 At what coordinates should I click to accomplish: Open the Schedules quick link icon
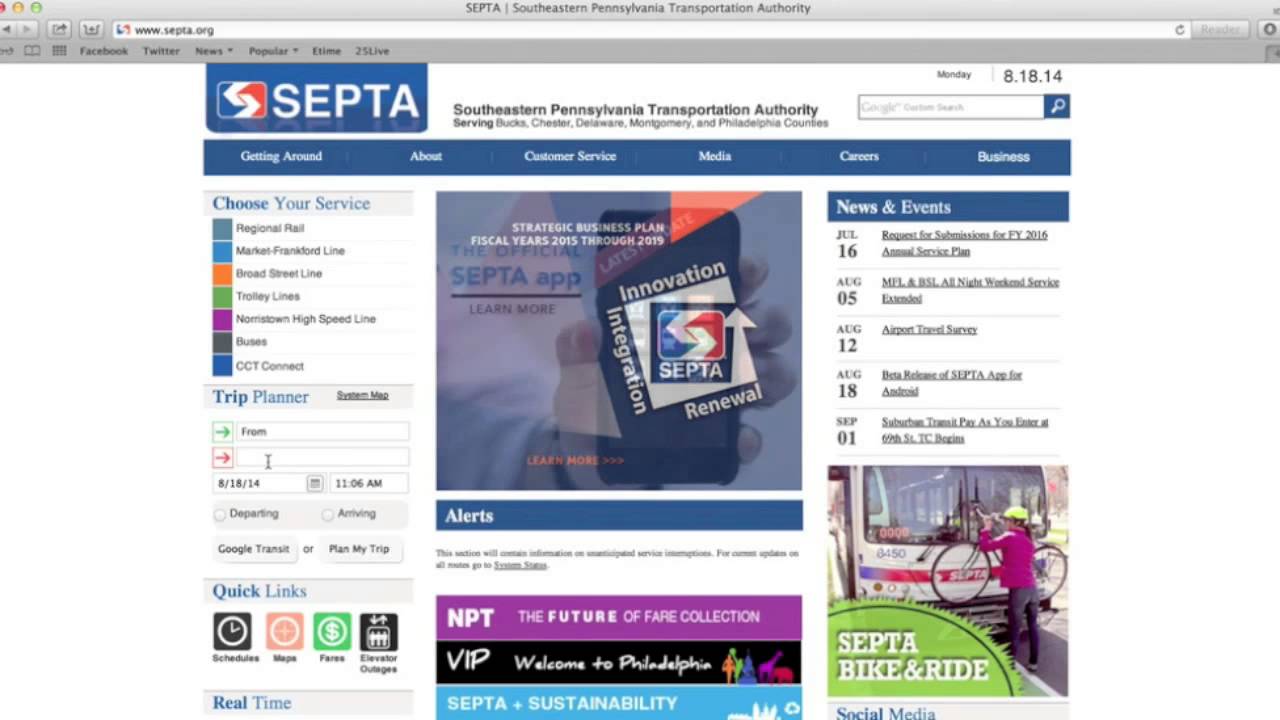point(232,632)
